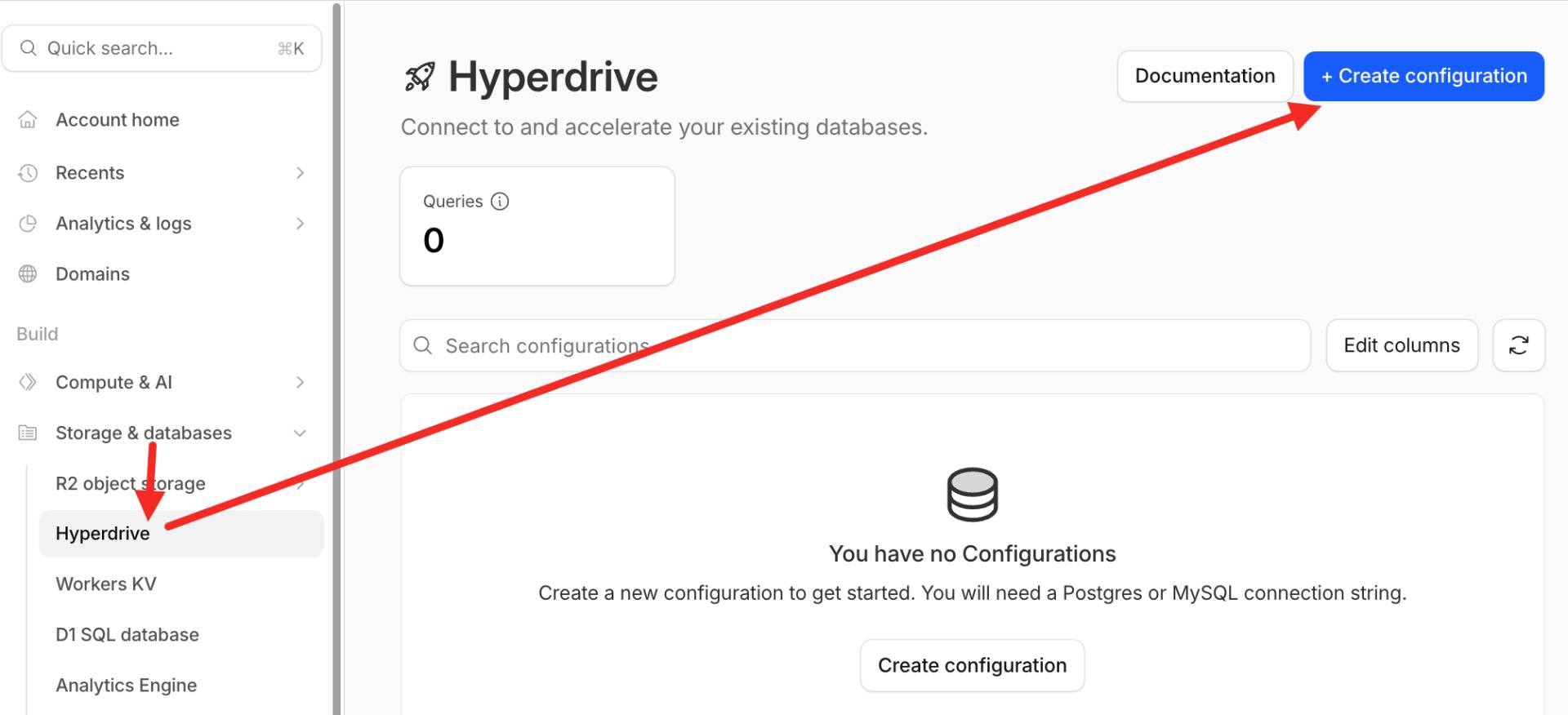Click the Account home house icon
This screenshot has height=715, width=1568.
click(x=28, y=120)
